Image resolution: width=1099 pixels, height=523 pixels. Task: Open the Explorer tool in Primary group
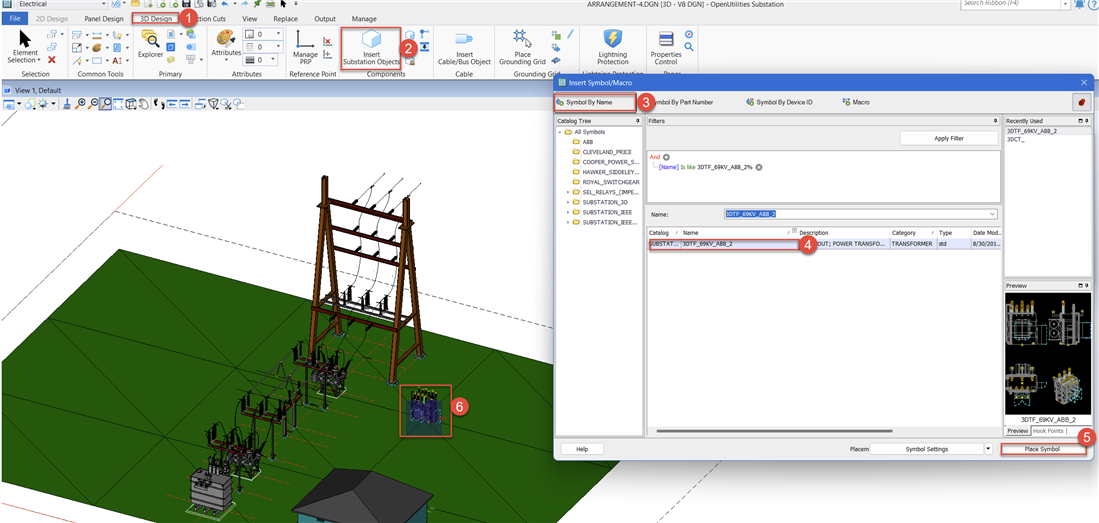pyautogui.click(x=150, y=39)
